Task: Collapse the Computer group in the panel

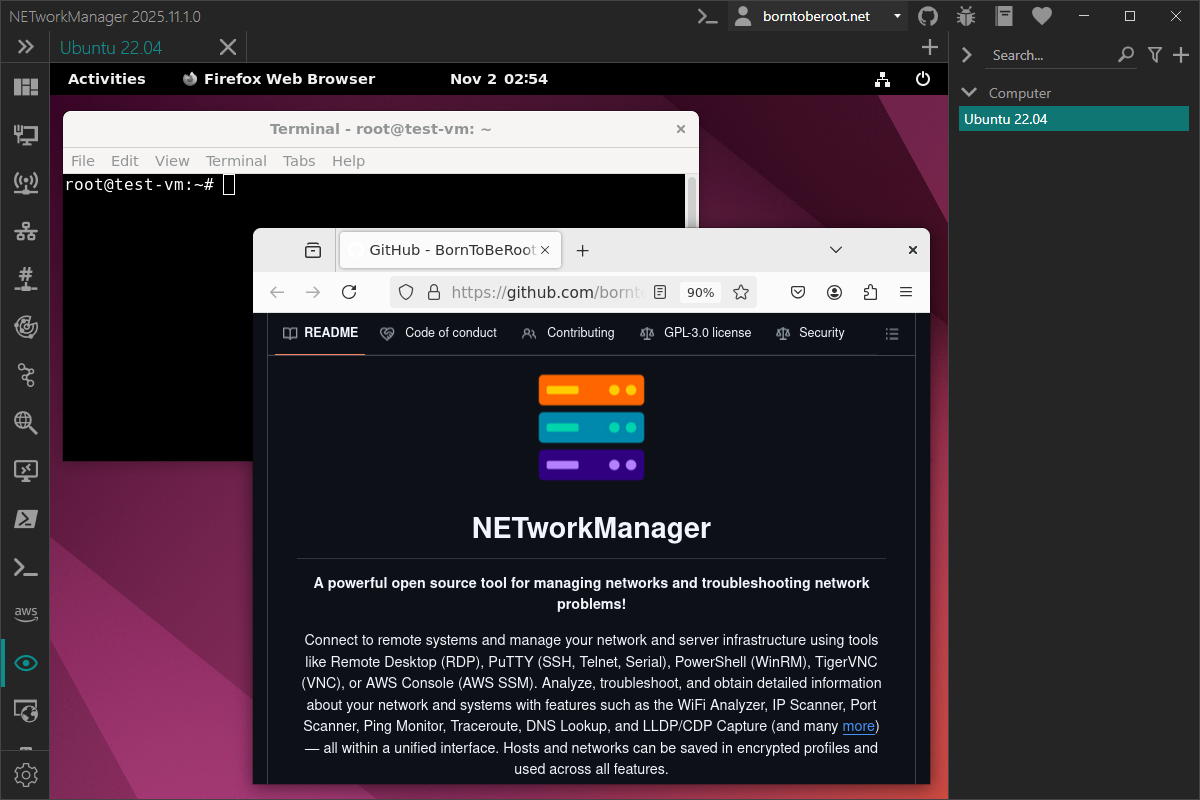Action: tap(967, 92)
